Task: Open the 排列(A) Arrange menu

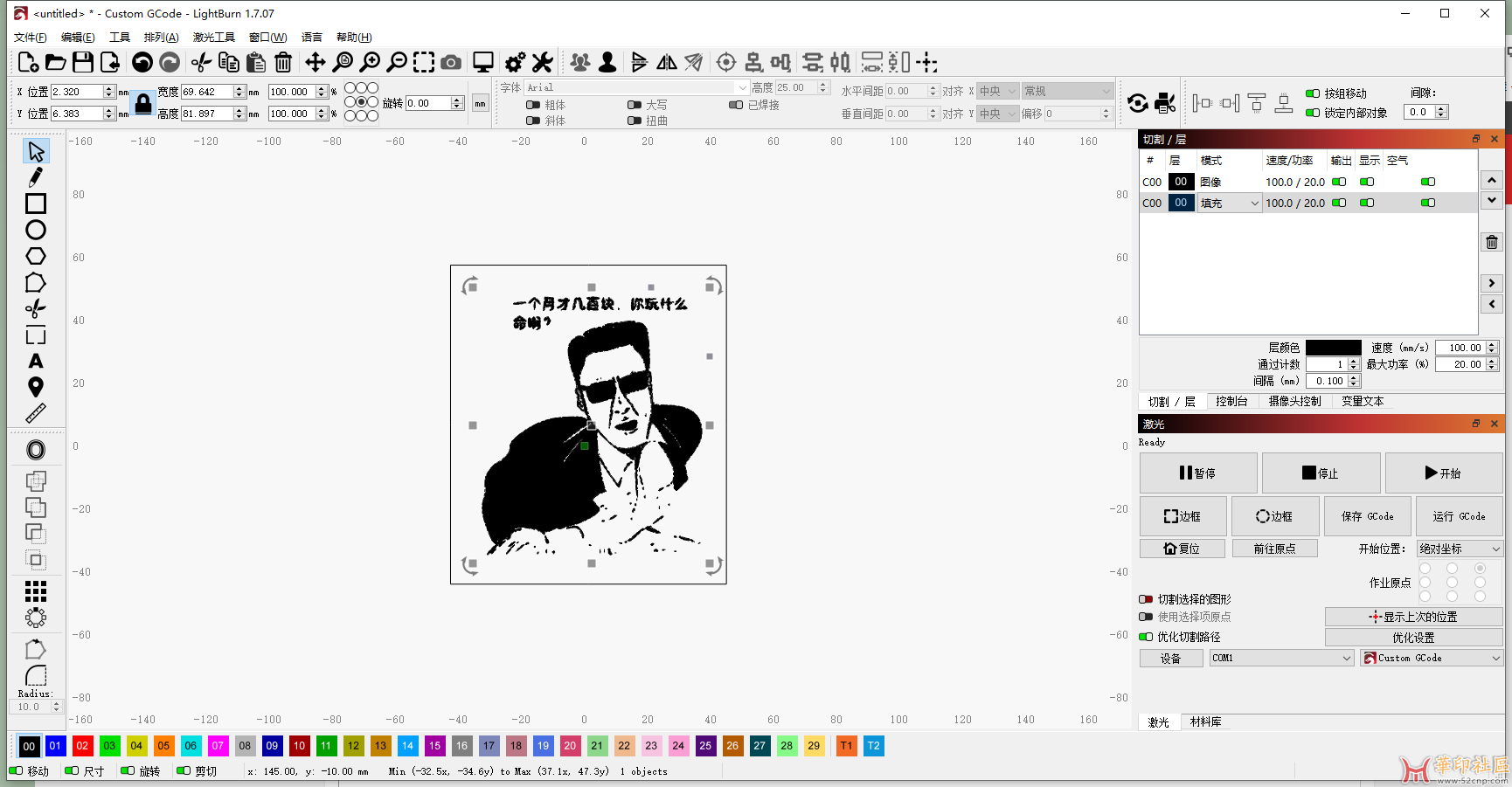Action: (x=161, y=38)
